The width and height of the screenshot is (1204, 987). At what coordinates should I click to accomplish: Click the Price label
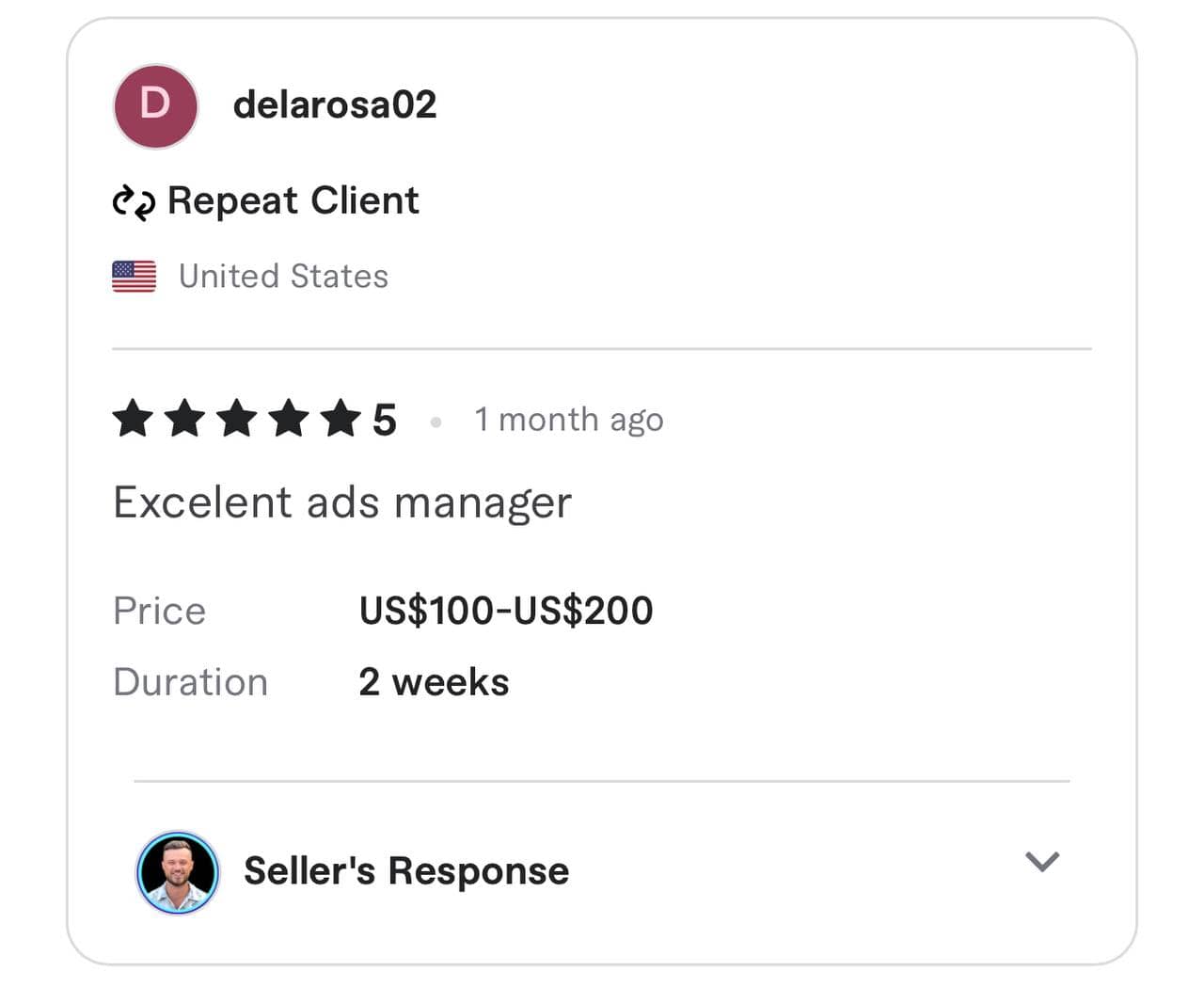[159, 611]
